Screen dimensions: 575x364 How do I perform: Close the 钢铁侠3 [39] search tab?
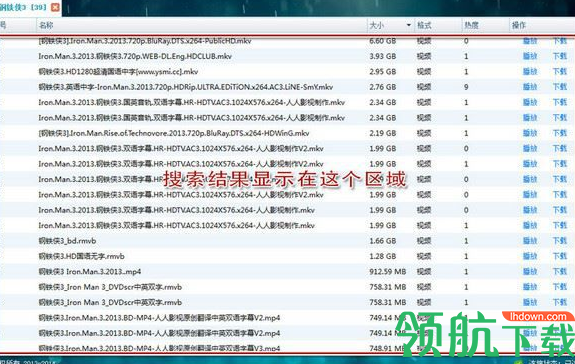pos(55,7)
